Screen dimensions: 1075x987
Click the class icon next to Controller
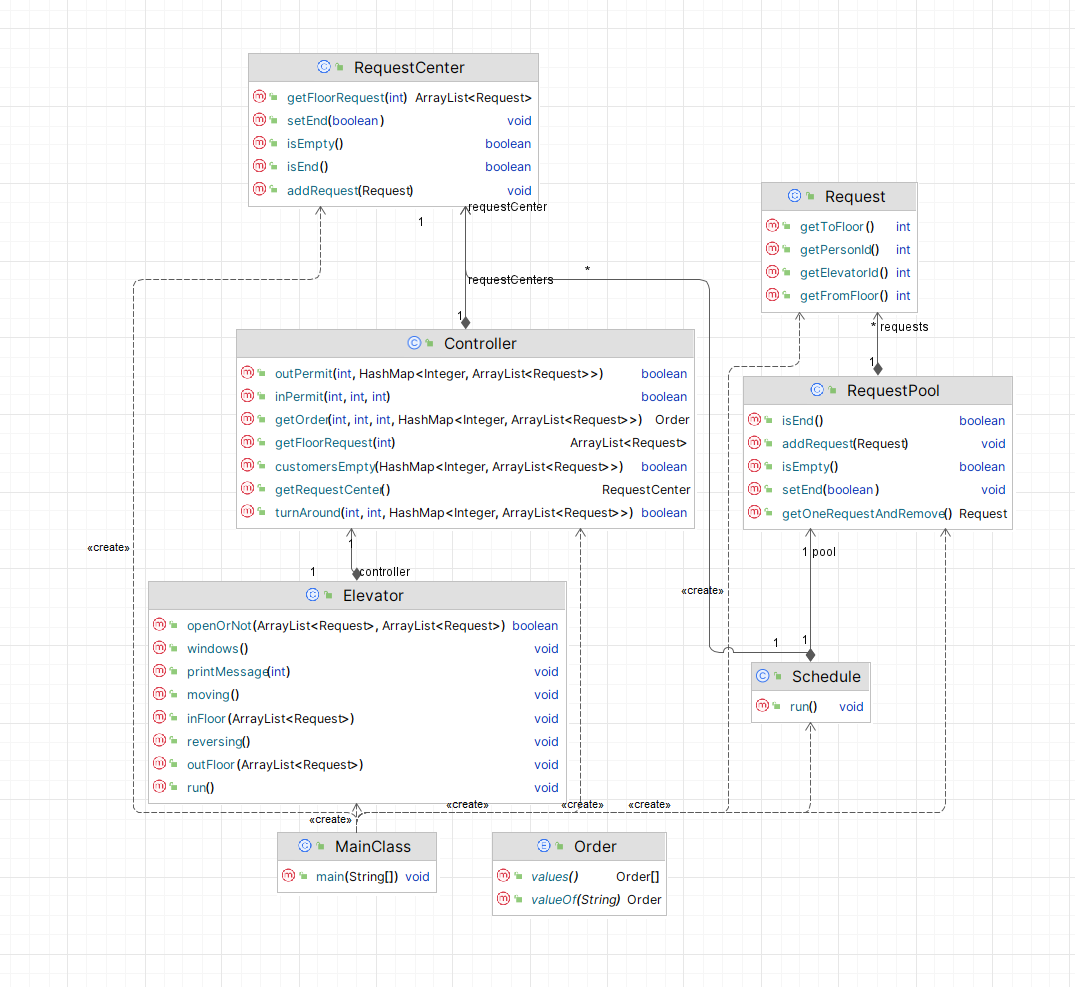pos(414,343)
